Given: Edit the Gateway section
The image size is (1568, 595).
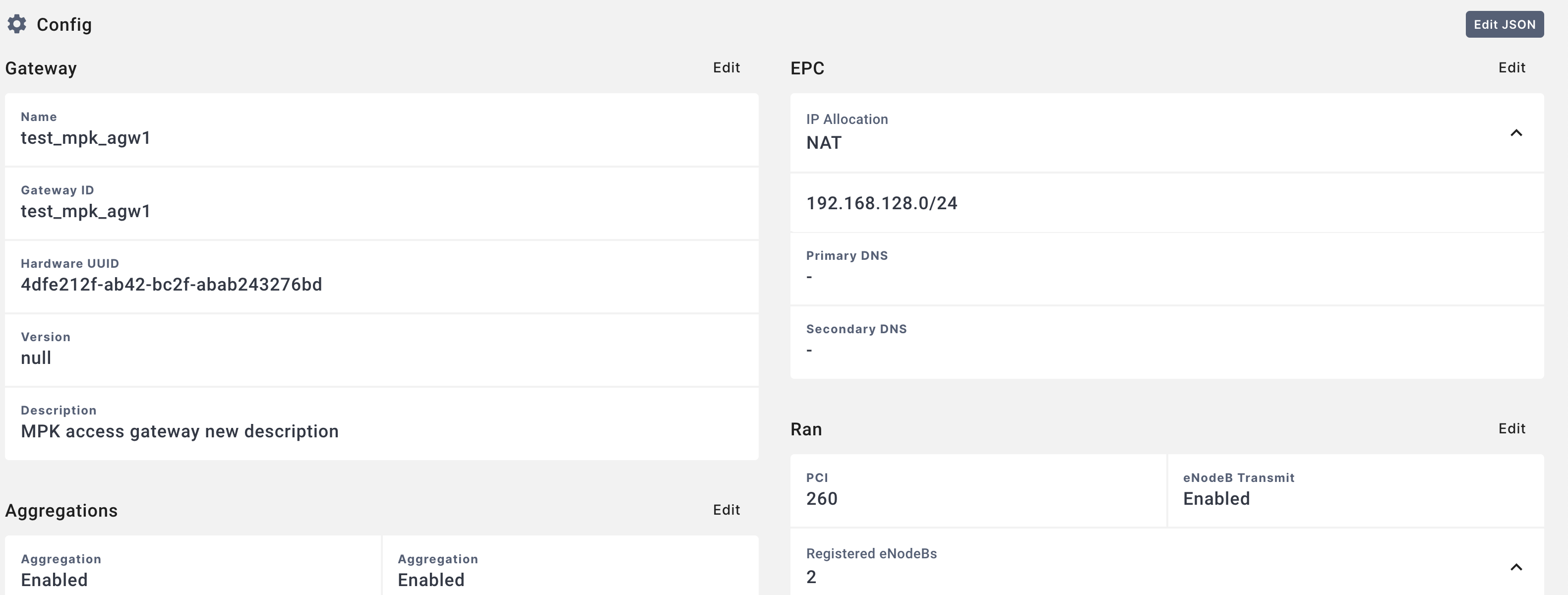Looking at the screenshot, I should (726, 67).
